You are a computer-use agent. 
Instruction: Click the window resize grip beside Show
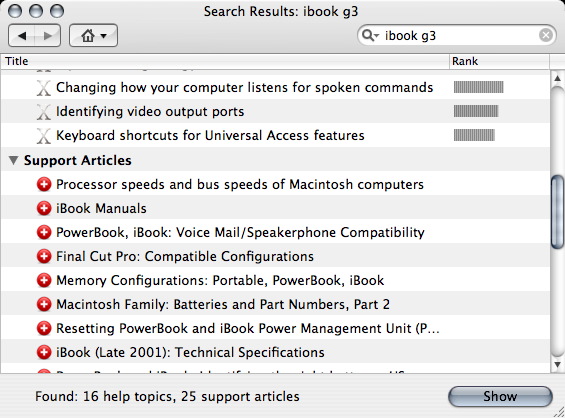click(x=559, y=412)
